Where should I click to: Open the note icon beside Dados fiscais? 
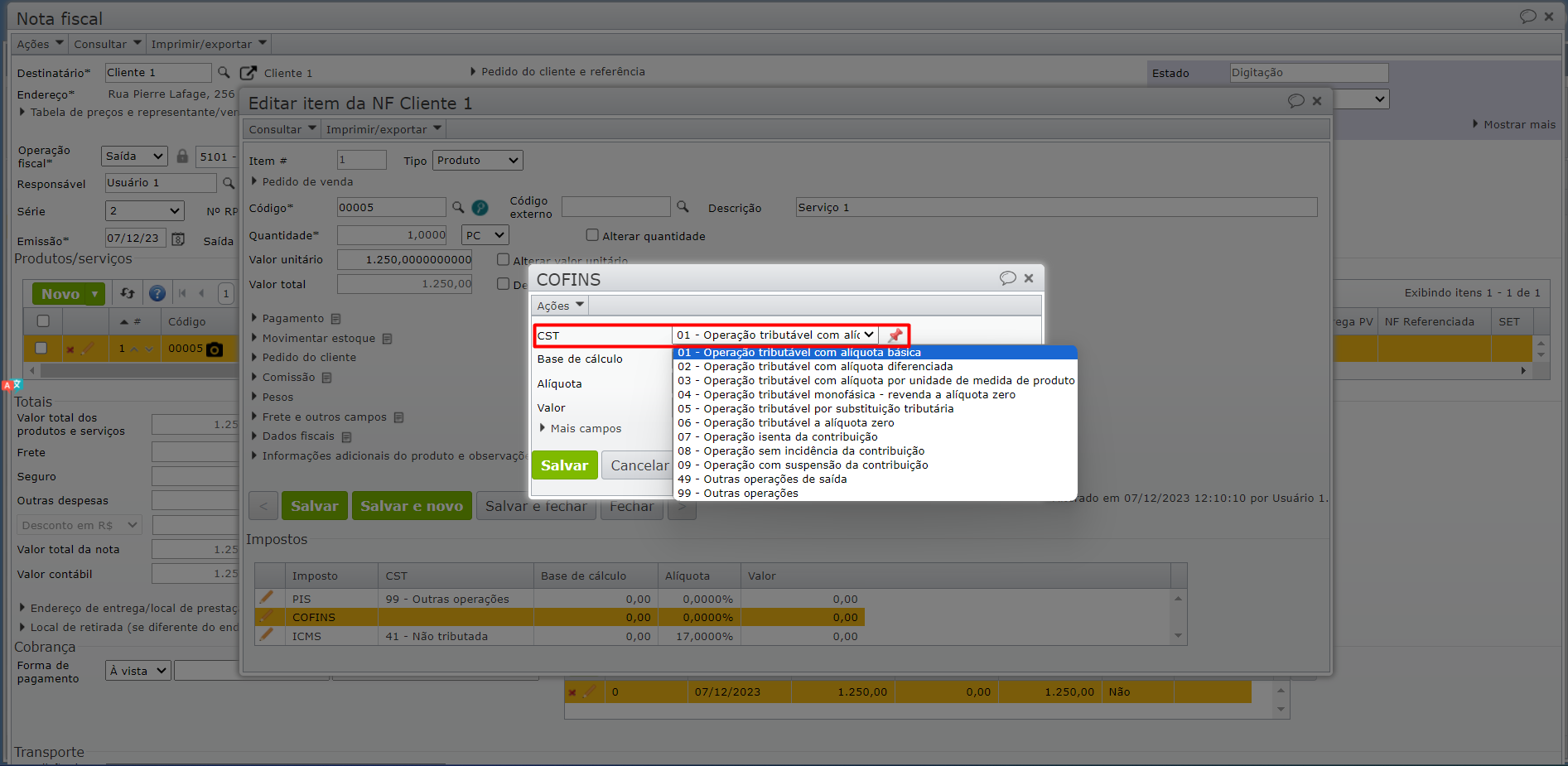click(346, 436)
